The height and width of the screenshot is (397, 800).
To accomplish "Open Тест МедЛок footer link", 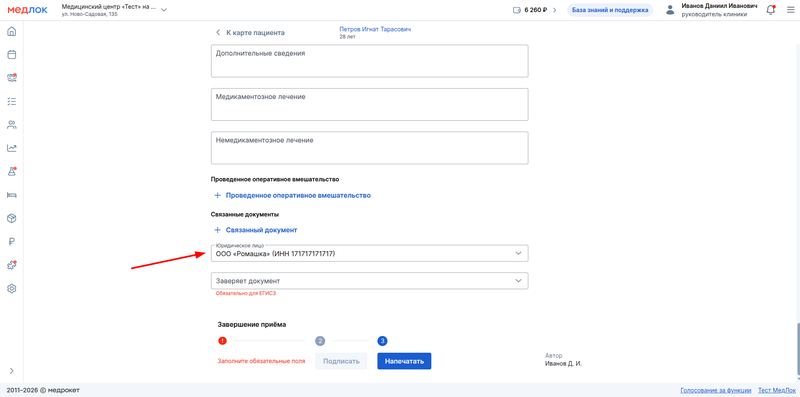I will 776,390.
